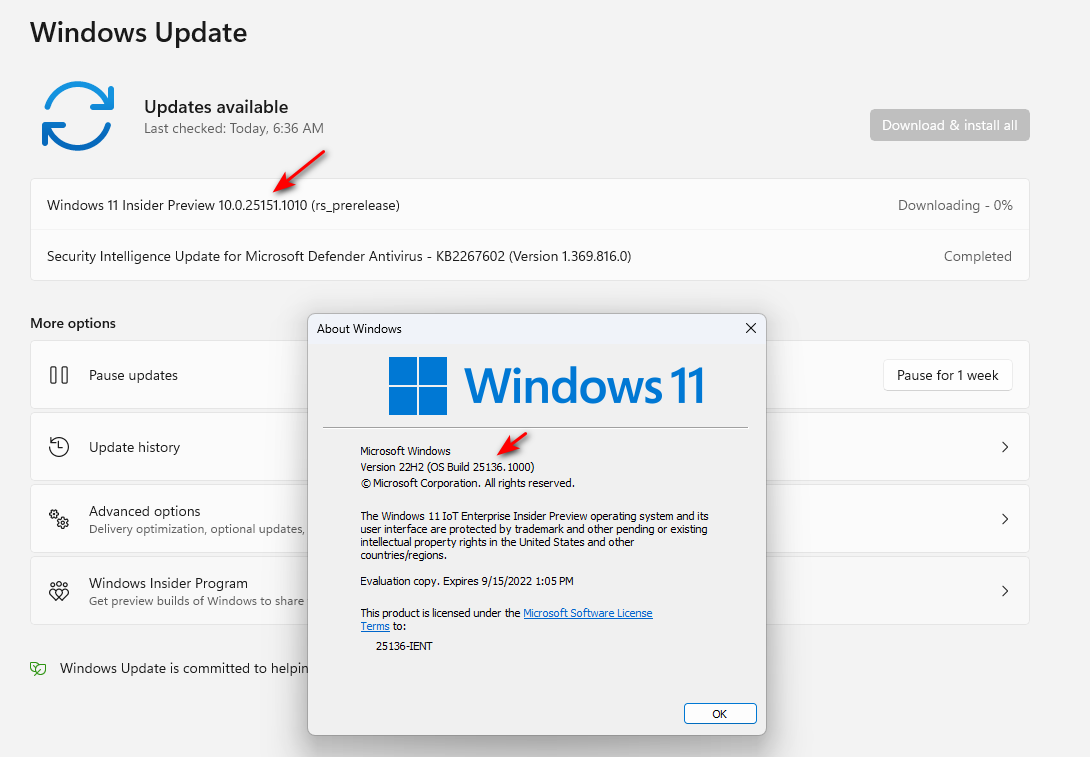1090x757 pixels.
Task: Click OK in the About Windows dialog
Action: pyautogui.click(x=720, y=714)
